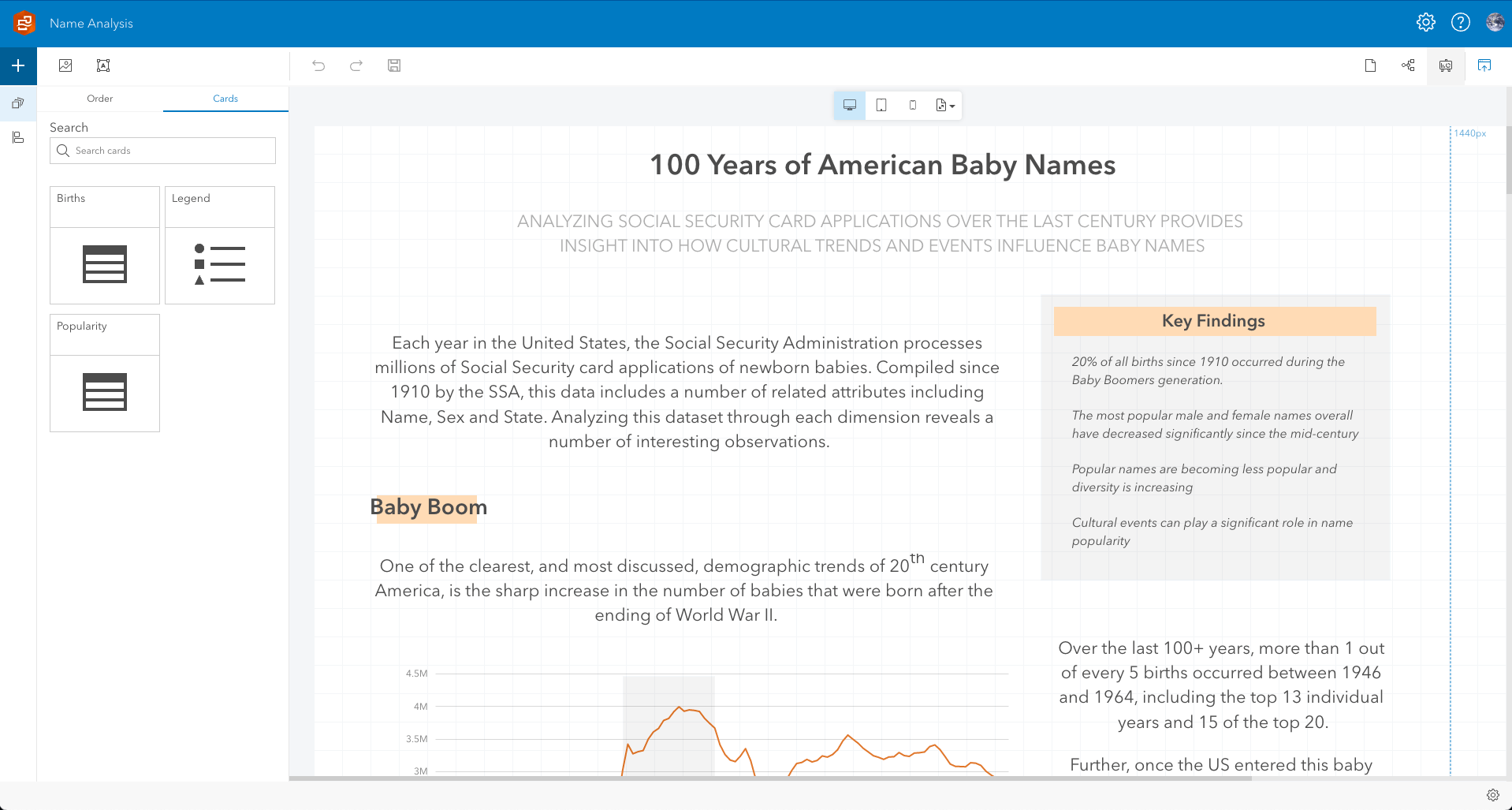Click the finding 'The most popular male and female names'
1512x810 pixels.
pyautogui.click(x=1215, y=424)
